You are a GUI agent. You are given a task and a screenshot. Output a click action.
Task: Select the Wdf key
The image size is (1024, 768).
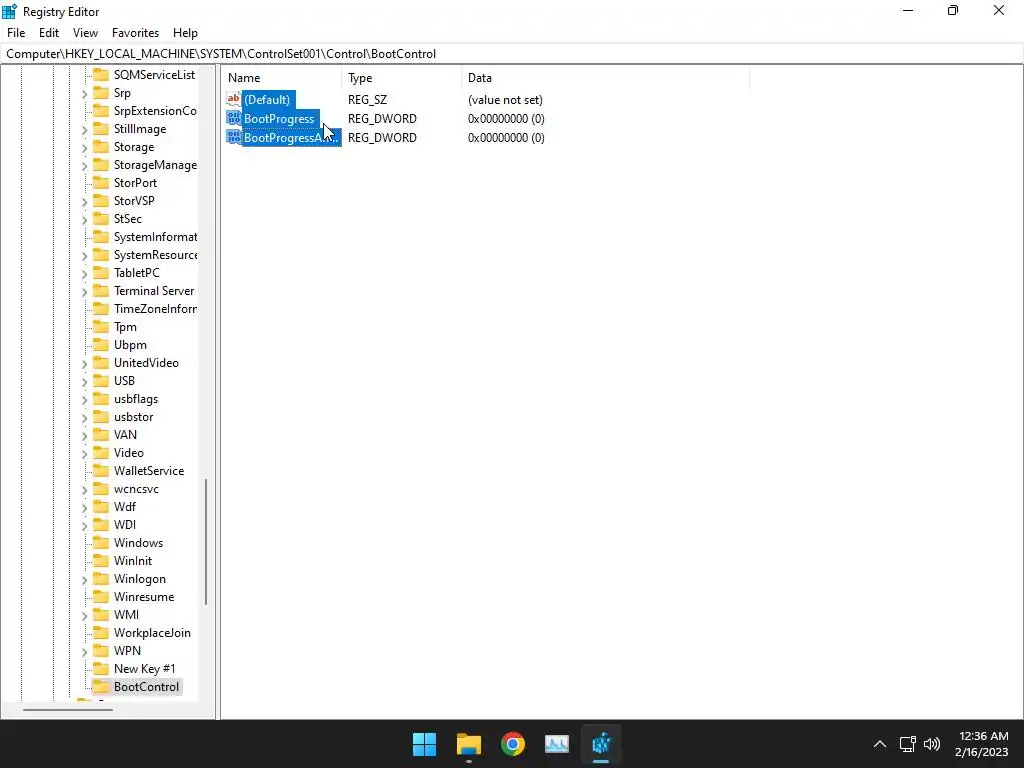(x=125, y=507)
